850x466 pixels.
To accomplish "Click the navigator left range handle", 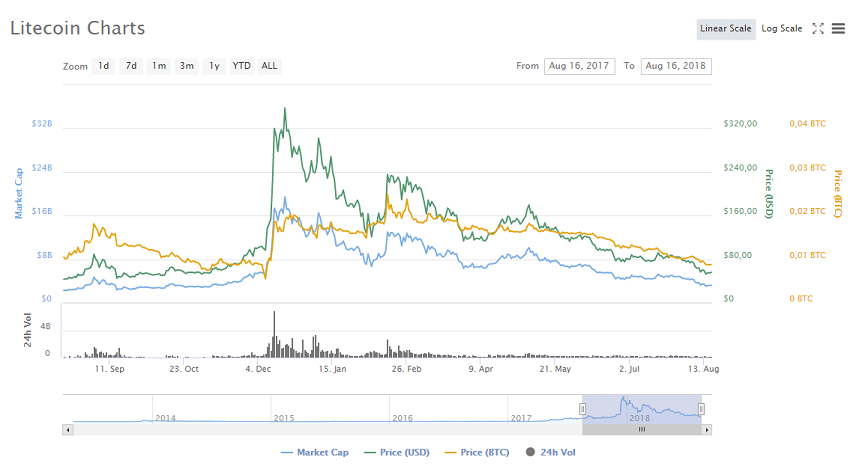I will (x=583, y=409).
